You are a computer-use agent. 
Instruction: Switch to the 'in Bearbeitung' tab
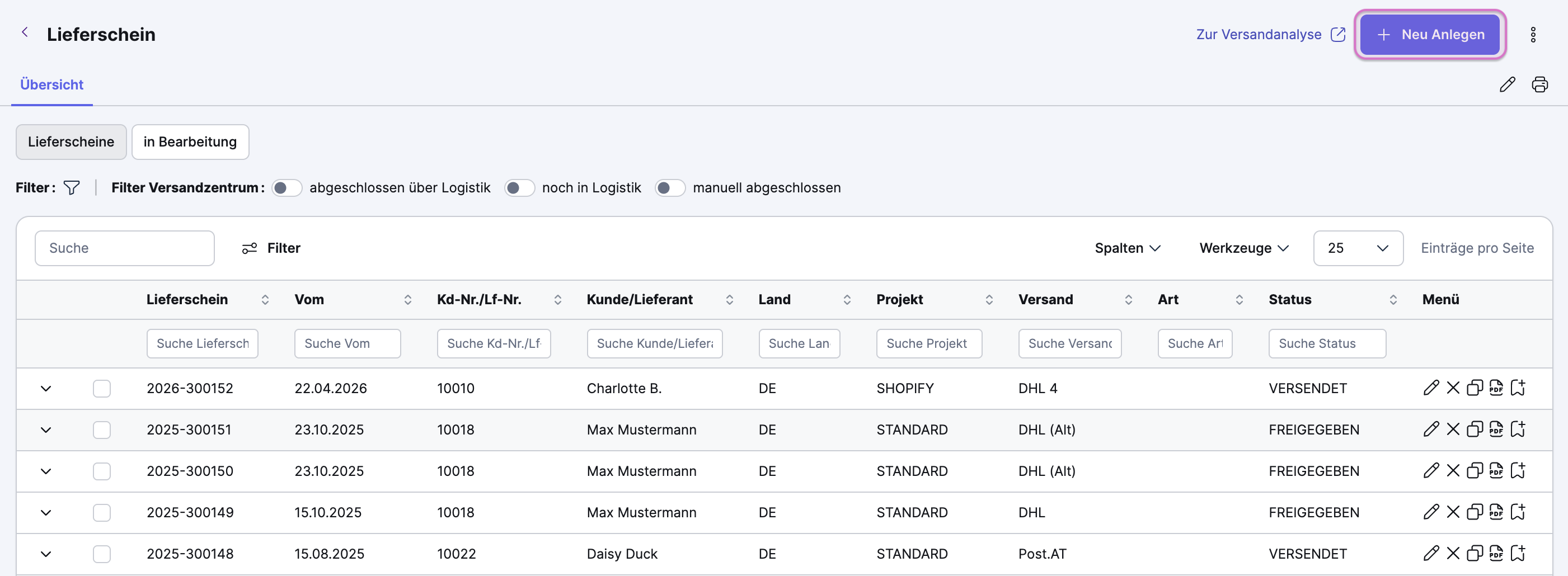pyautogui.click(x=190, y=141)
